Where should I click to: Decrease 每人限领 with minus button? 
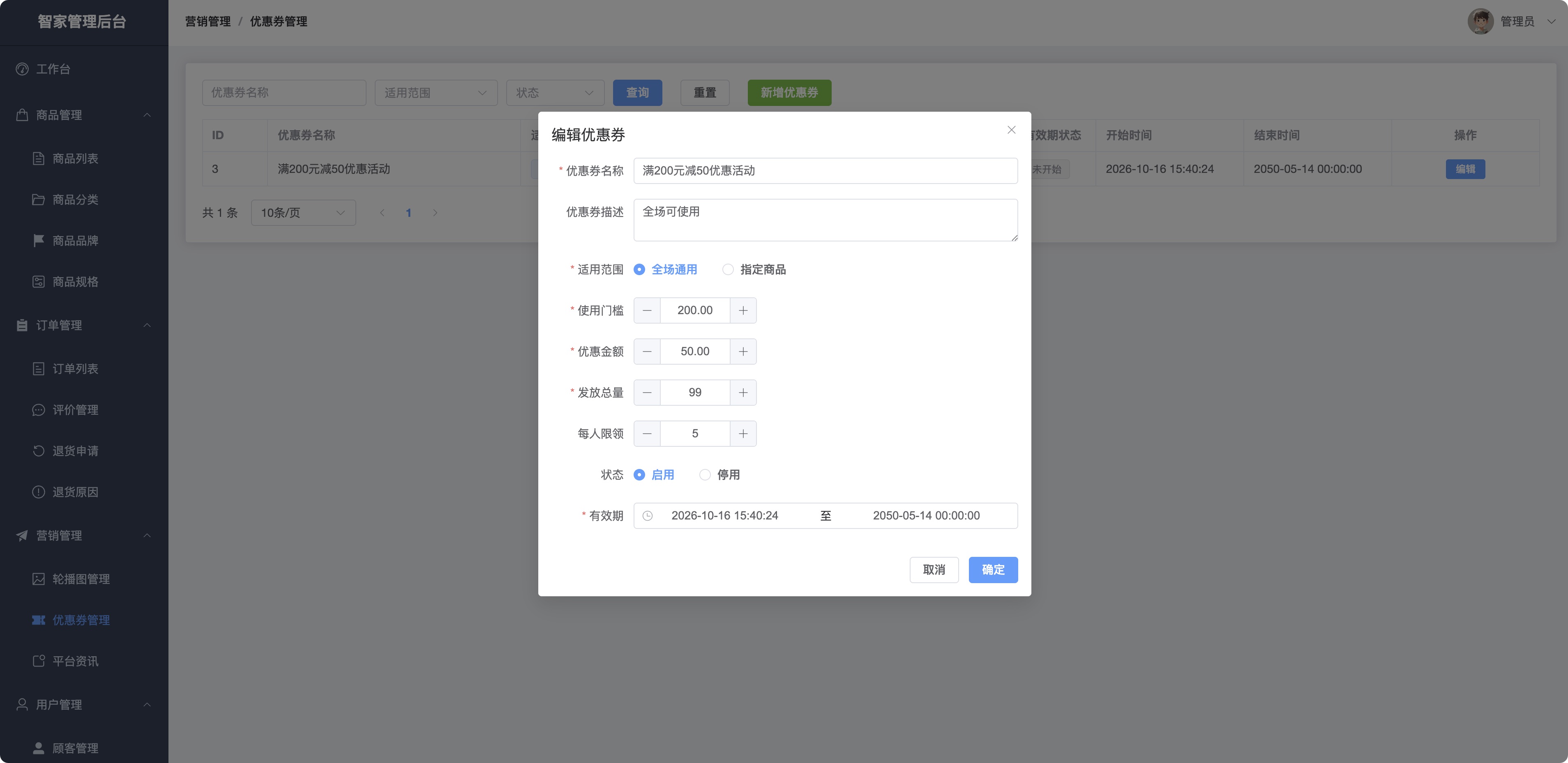coord(647,434)
